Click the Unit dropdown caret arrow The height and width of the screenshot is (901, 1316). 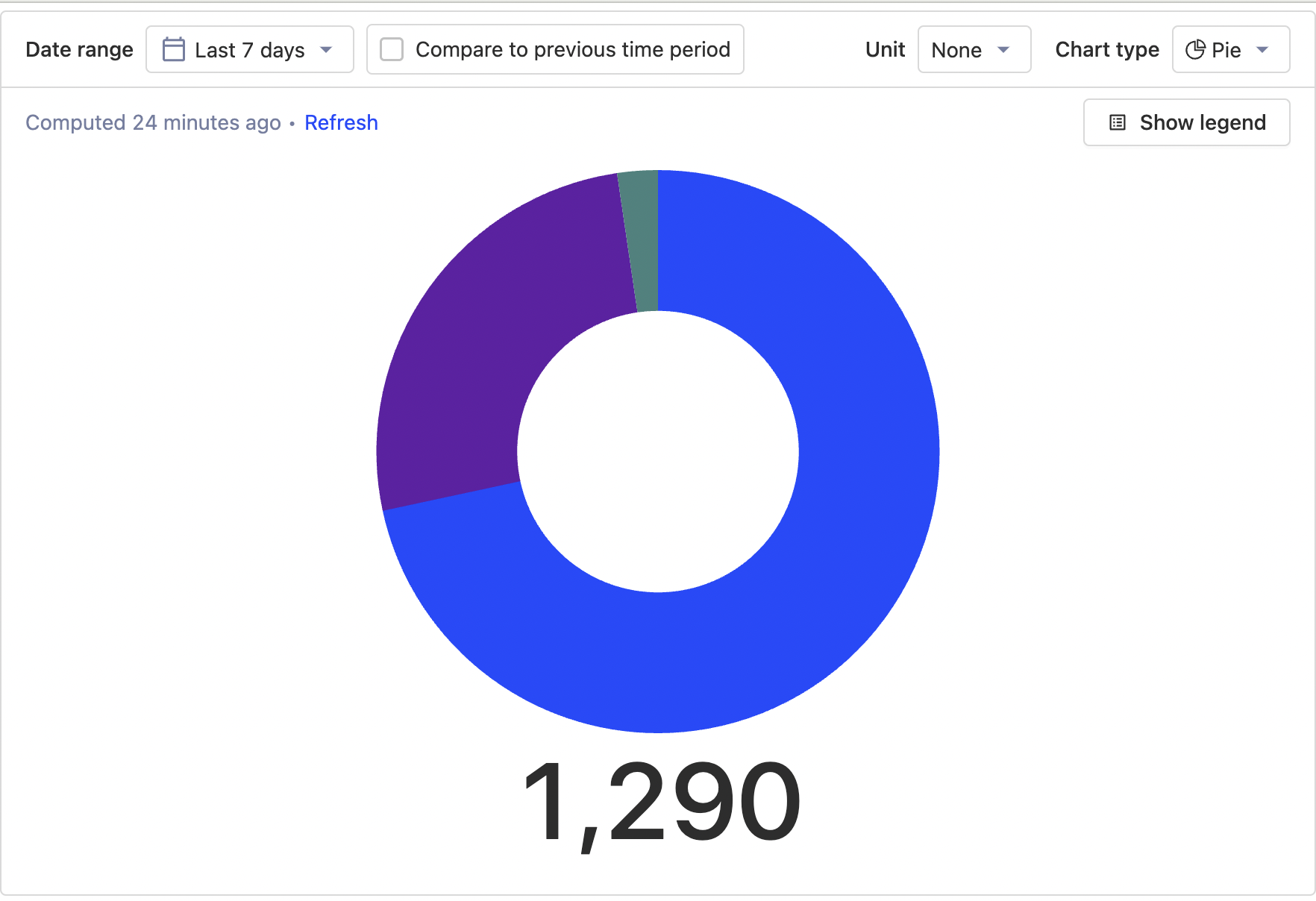[x=1003, y=50]
